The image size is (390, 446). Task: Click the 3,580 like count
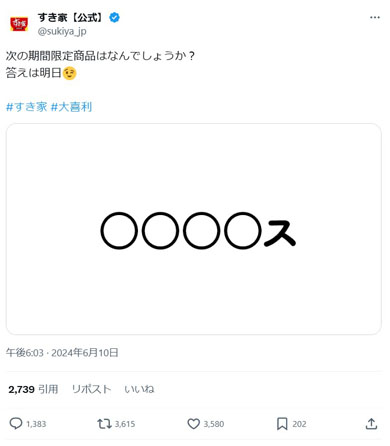pos(214,424)
